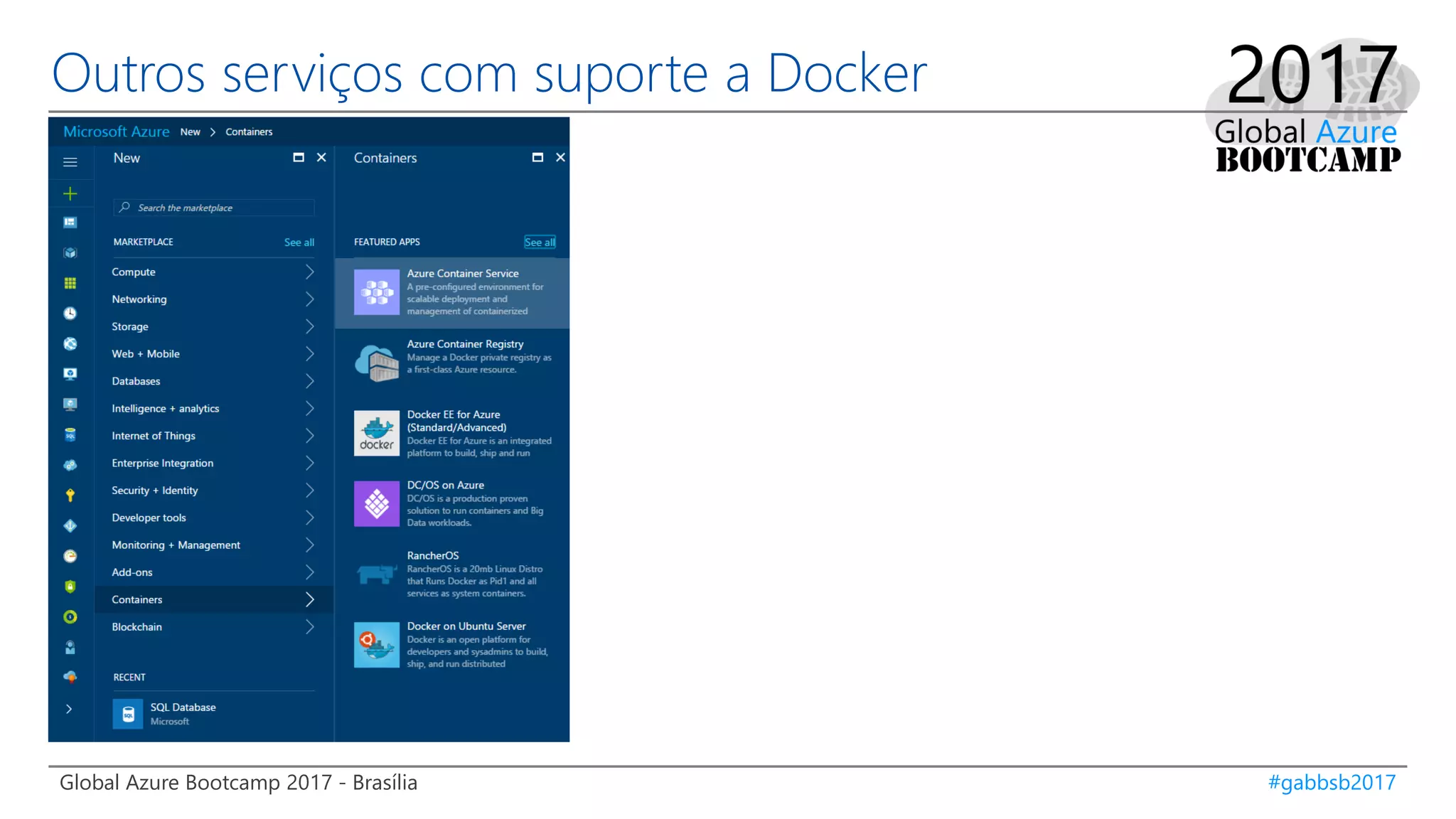This screenshot has width=1456, height=819.
Task: Open the Cloud services gear-cloud icon
Action: coord(70,465)
